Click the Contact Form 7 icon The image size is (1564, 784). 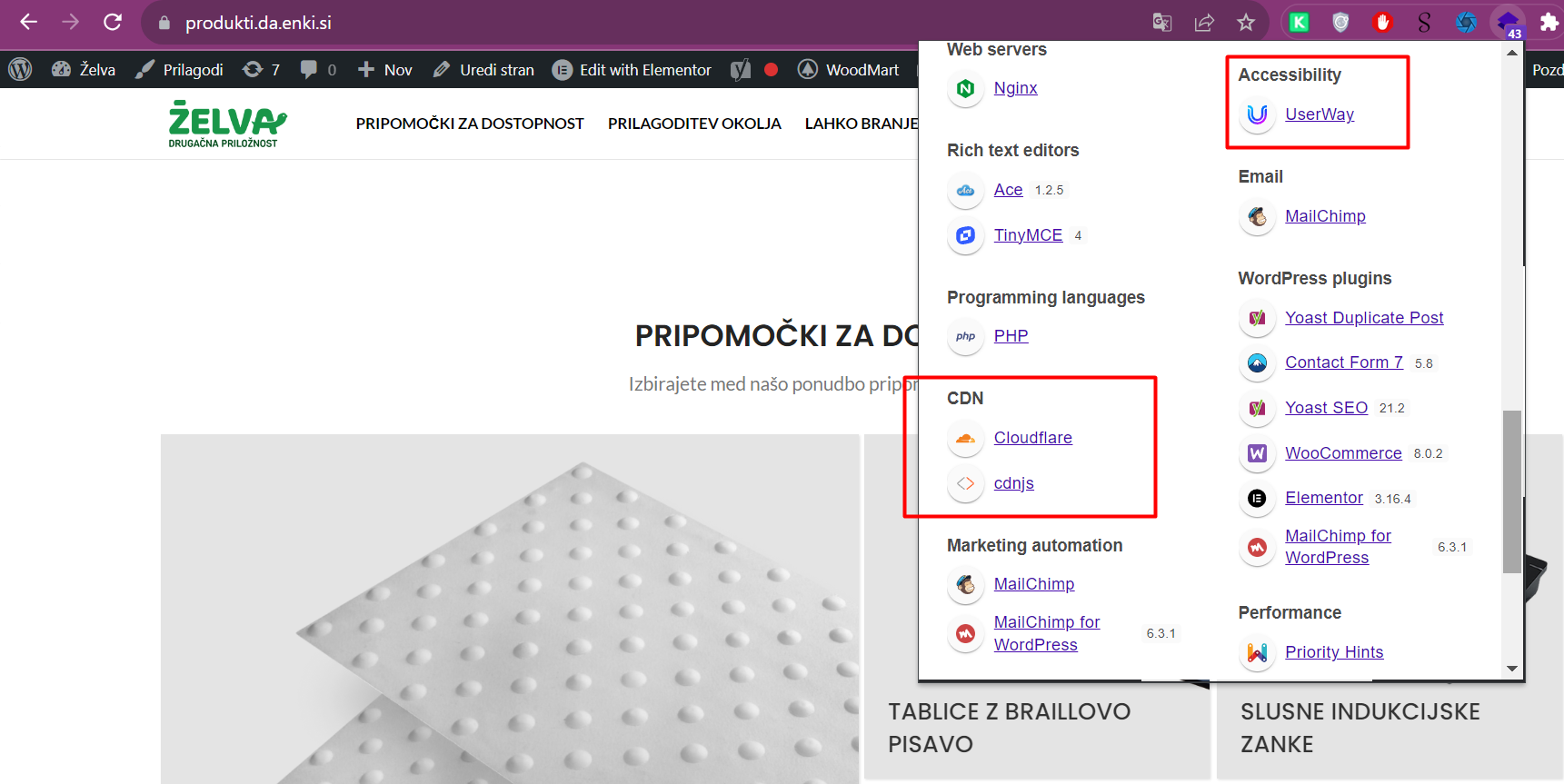(1257, 363)
